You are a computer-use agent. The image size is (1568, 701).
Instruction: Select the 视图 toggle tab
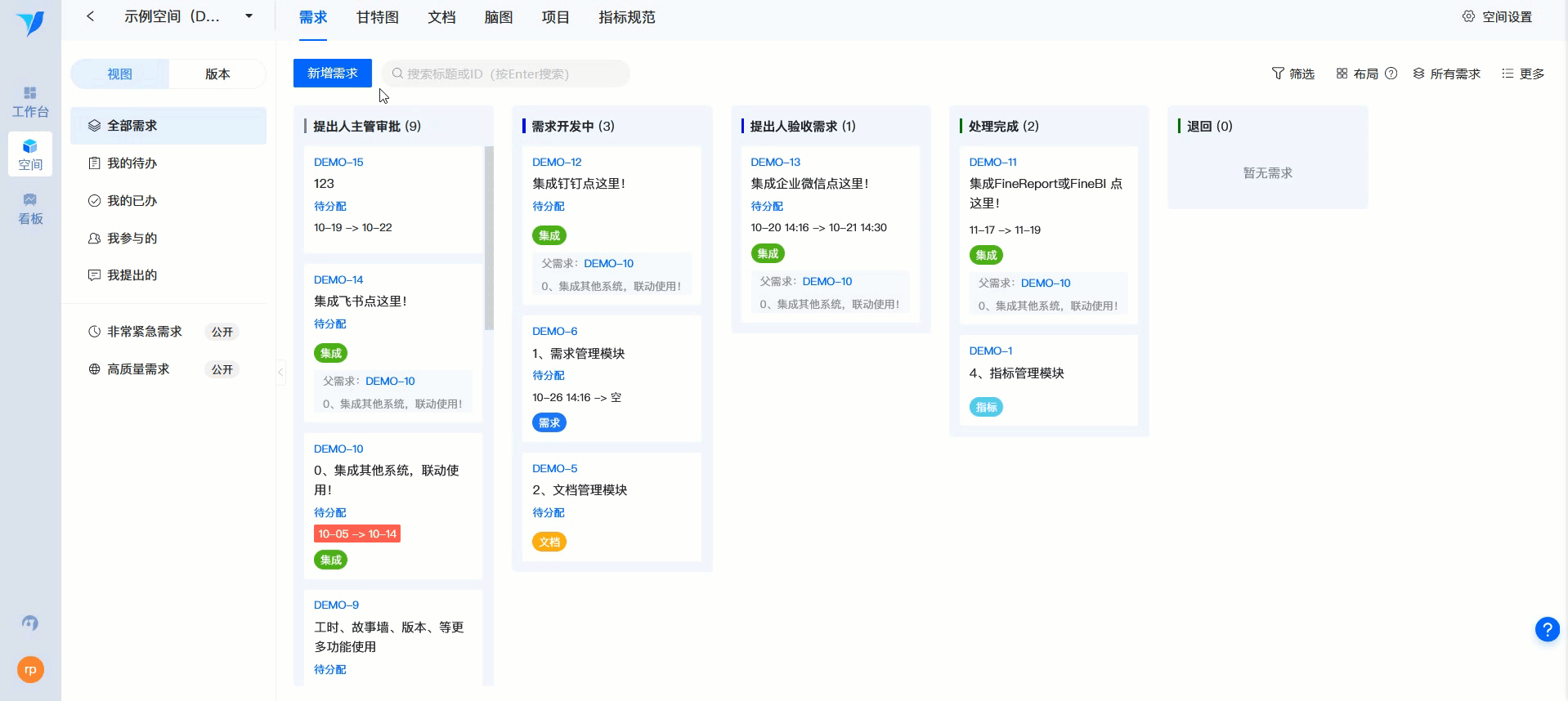coord(120,74)
